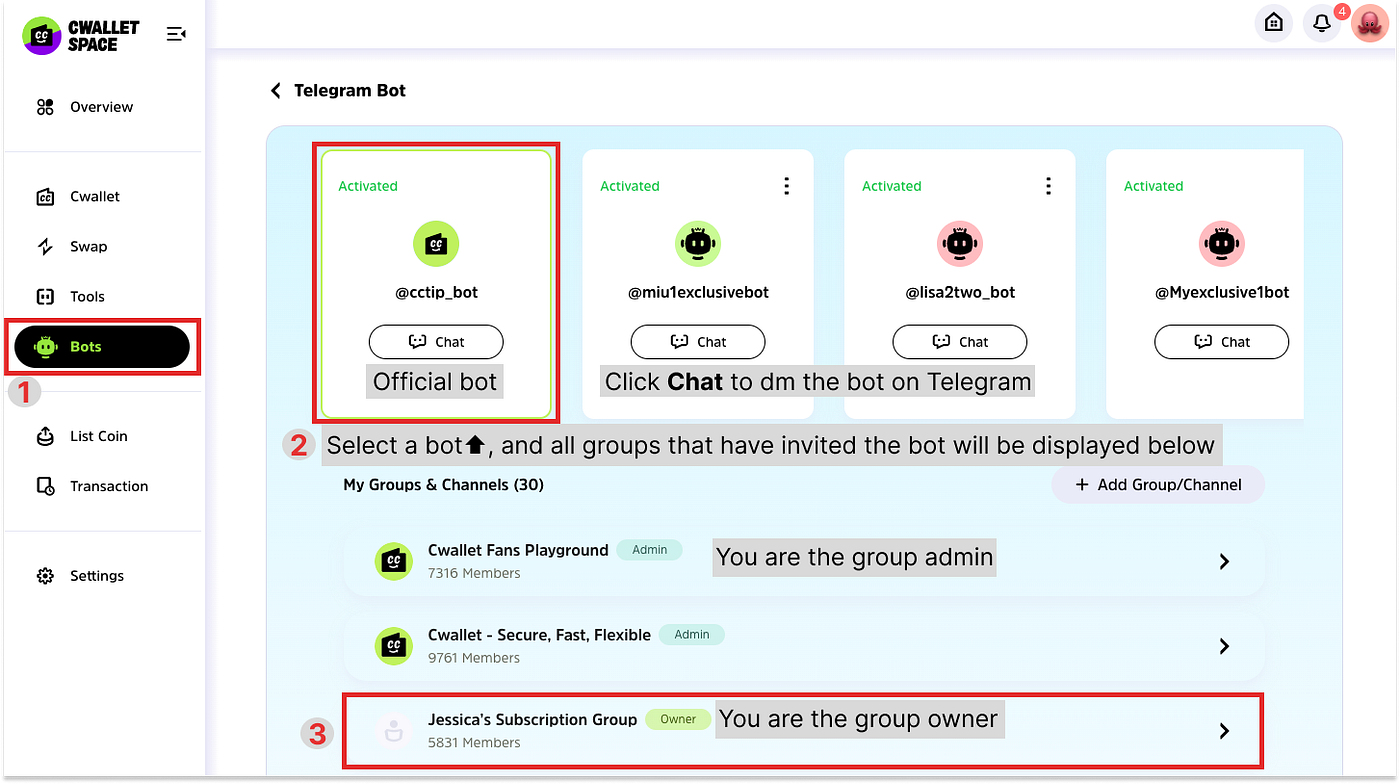Screen dimensions: 1400x784
Task: Open the Overview menu item
Action: [x=104, y=107]
